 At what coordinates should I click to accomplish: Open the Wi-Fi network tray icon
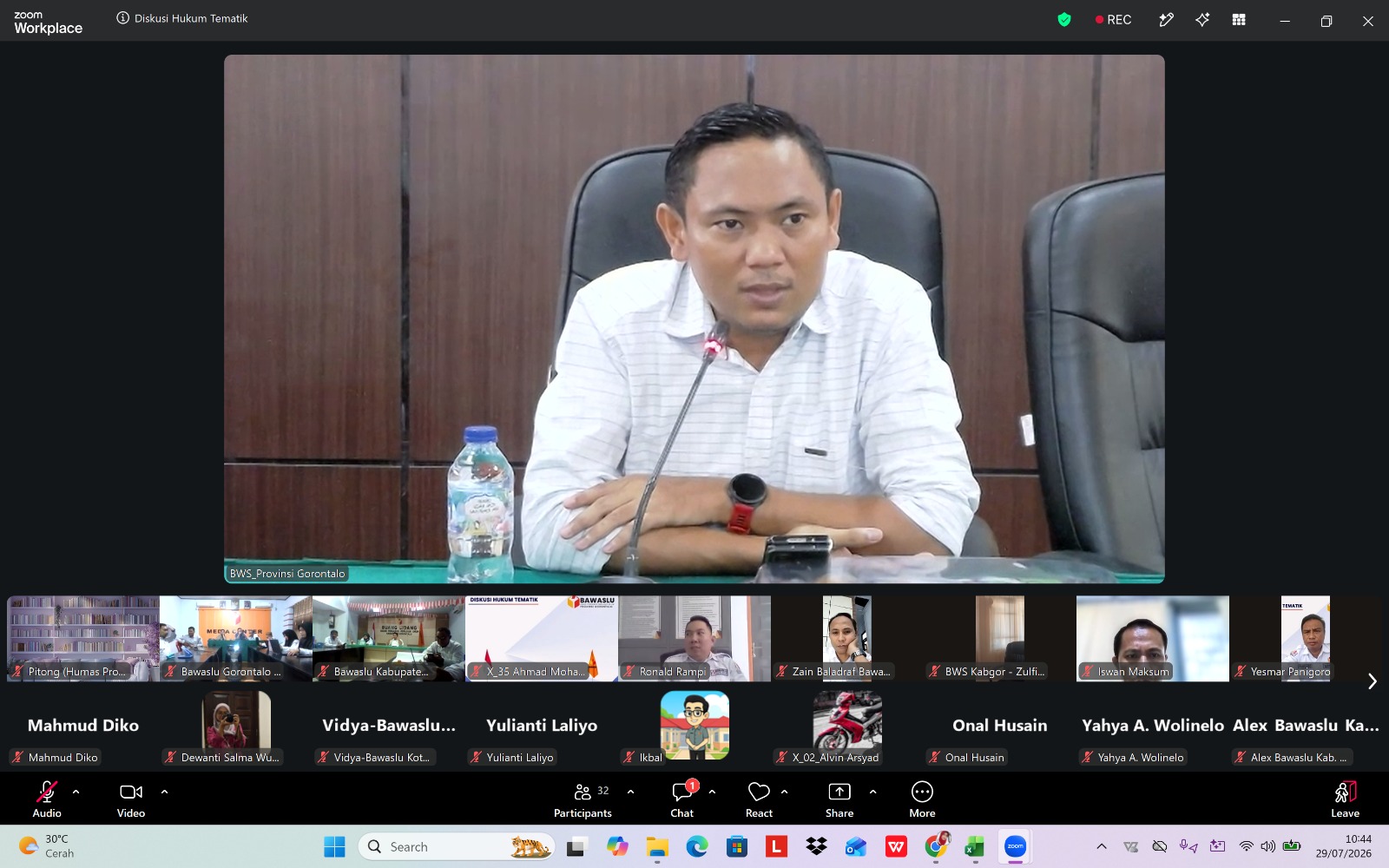(x=1247, y=846)
